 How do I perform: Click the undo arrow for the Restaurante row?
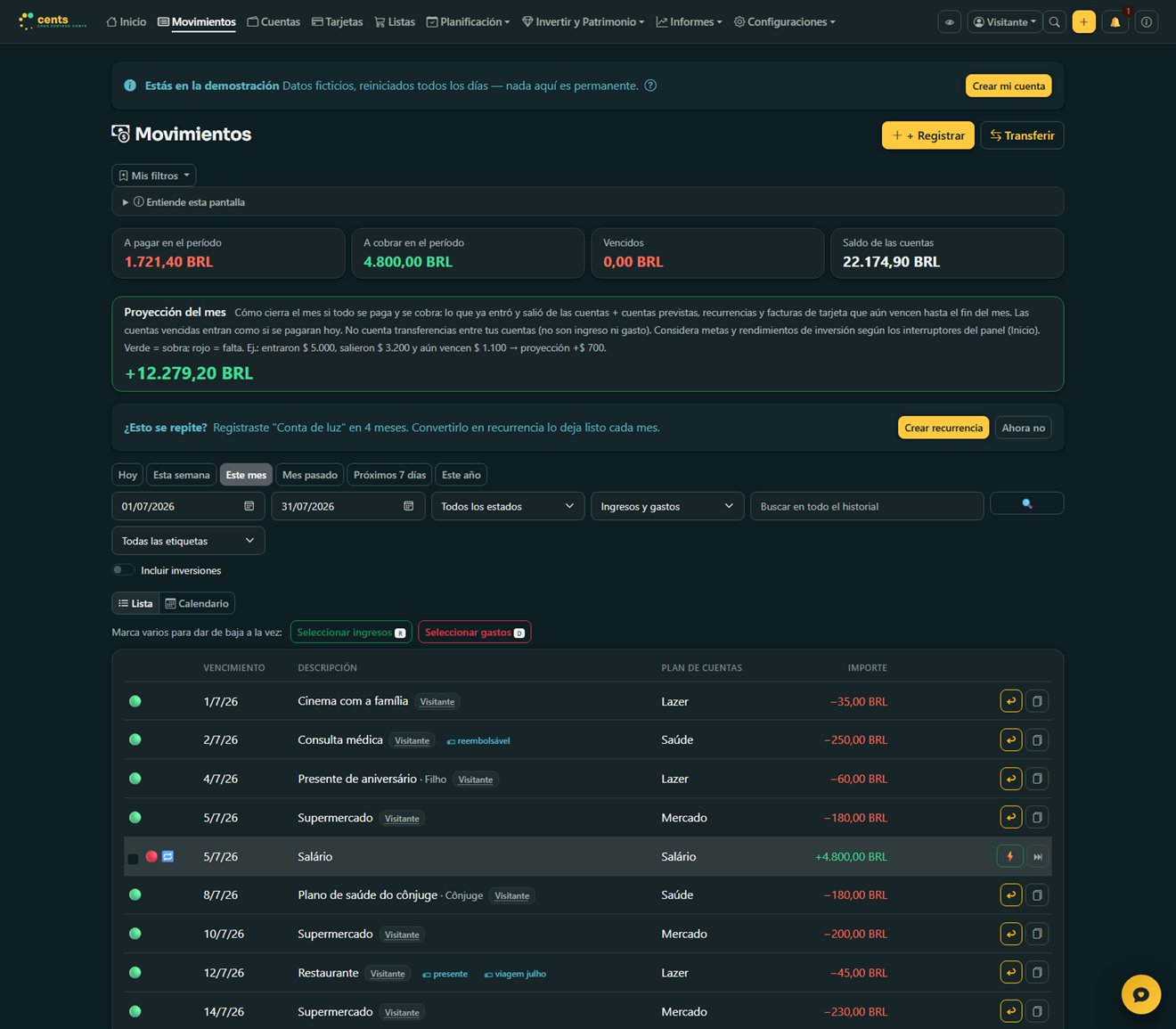[x=1011, y=973]
